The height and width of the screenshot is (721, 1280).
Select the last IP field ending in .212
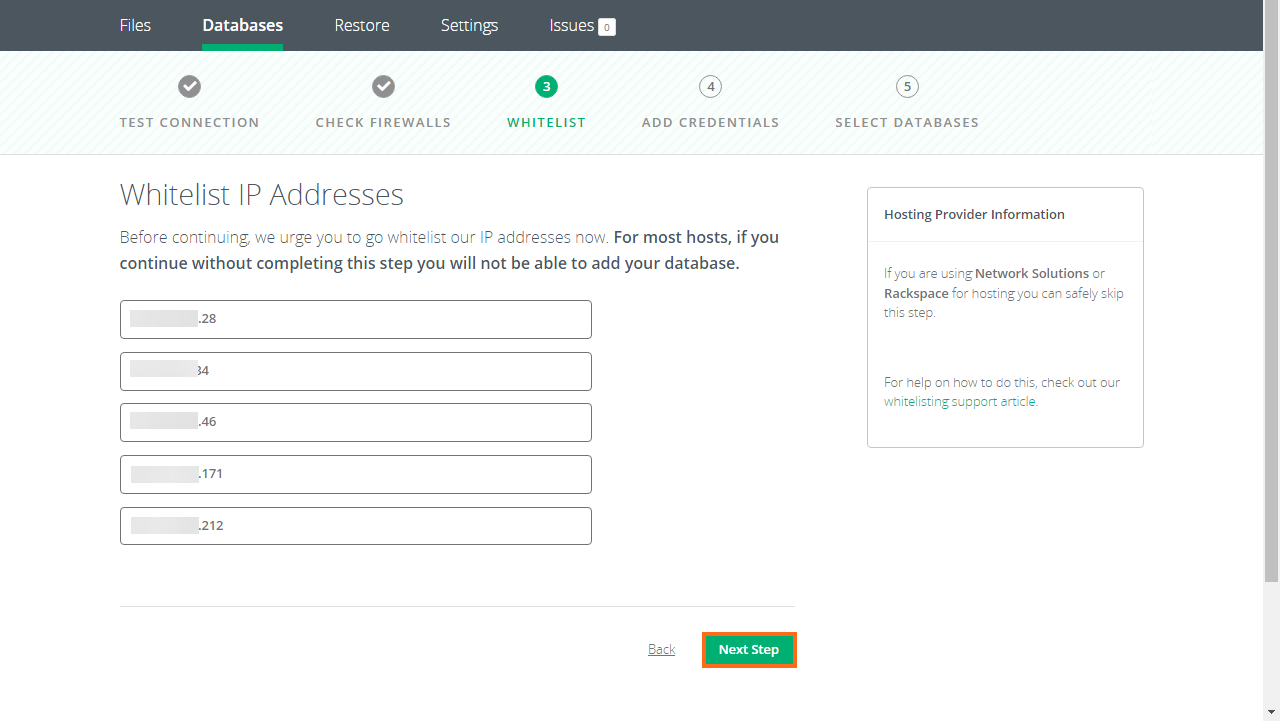click(x=356, y=525)
